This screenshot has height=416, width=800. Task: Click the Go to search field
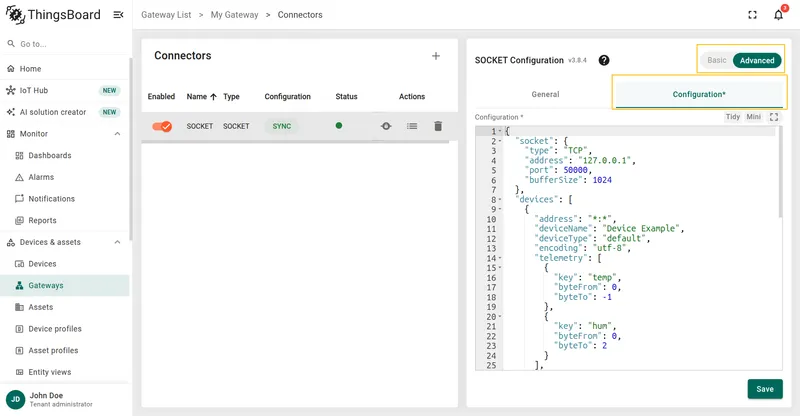65,44
